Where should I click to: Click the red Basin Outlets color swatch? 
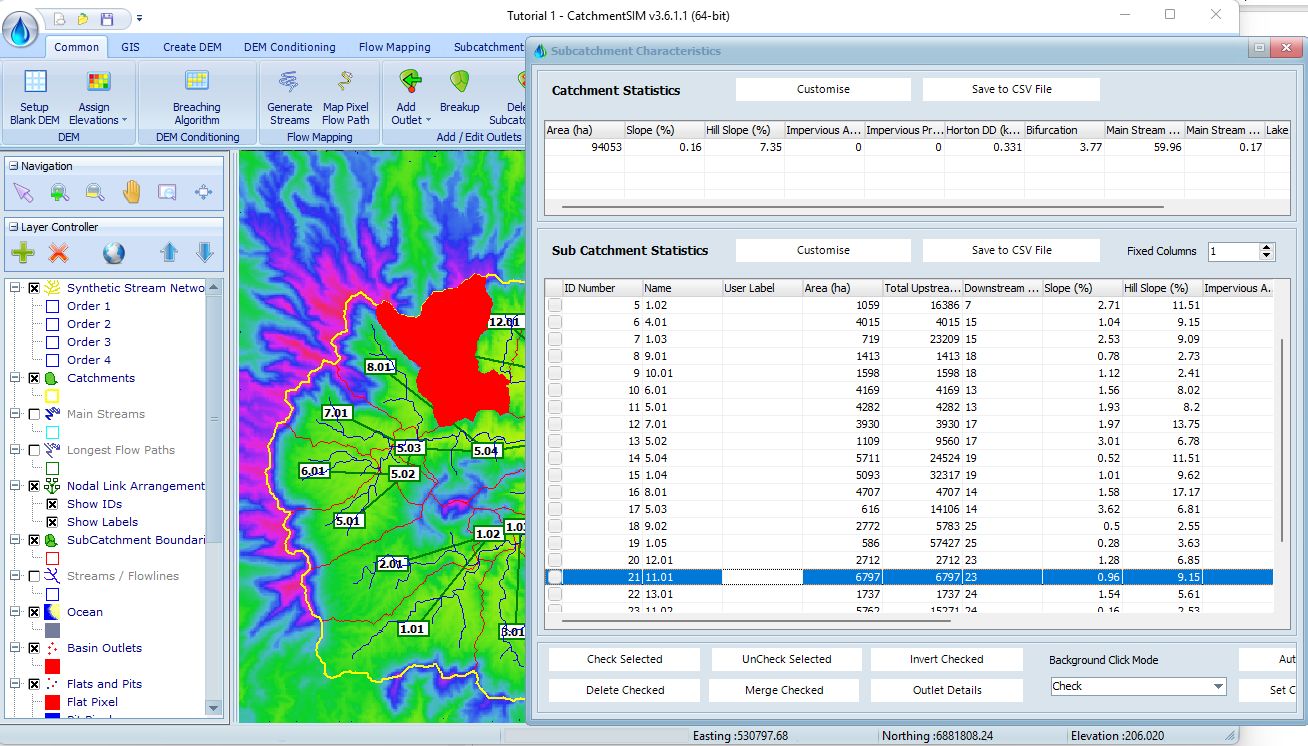click(52, 666)
